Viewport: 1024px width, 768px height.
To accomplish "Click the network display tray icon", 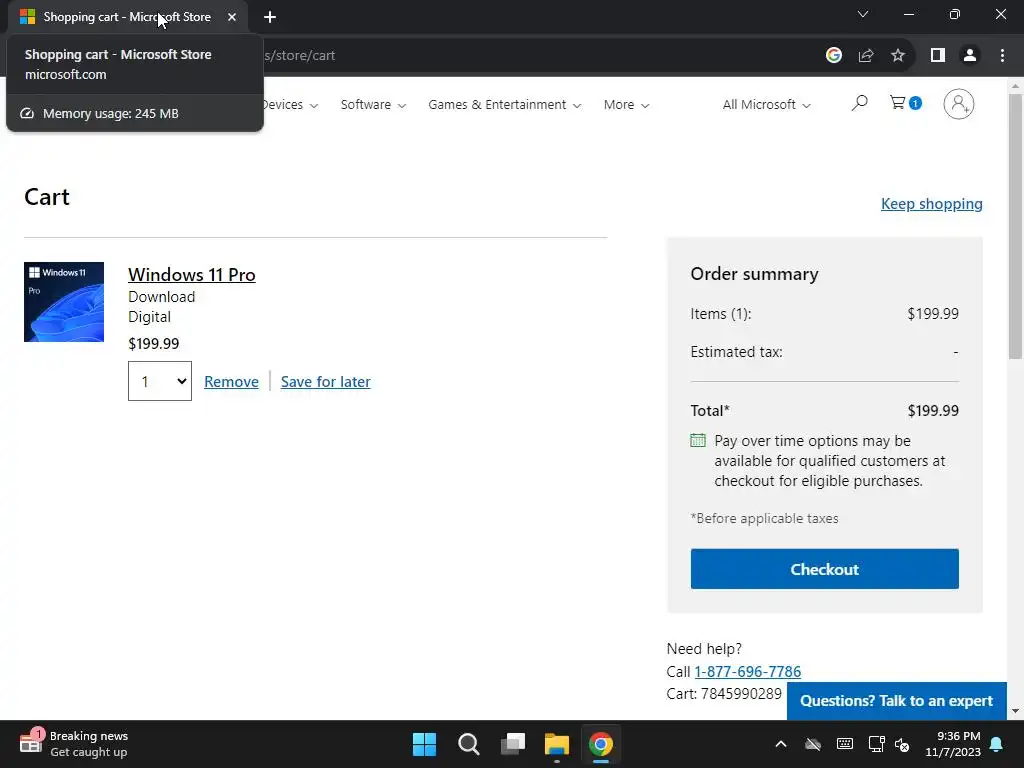I will point(876,744).
